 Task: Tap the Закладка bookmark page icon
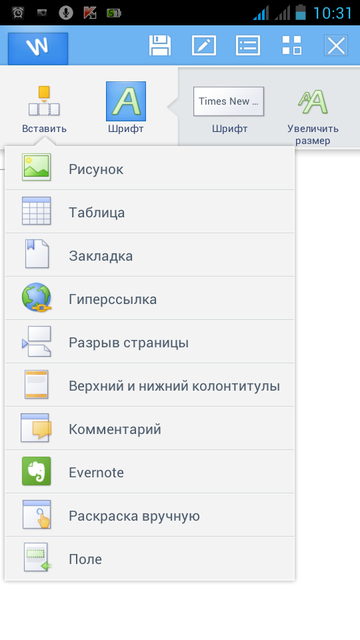click(x=37, y=254)
